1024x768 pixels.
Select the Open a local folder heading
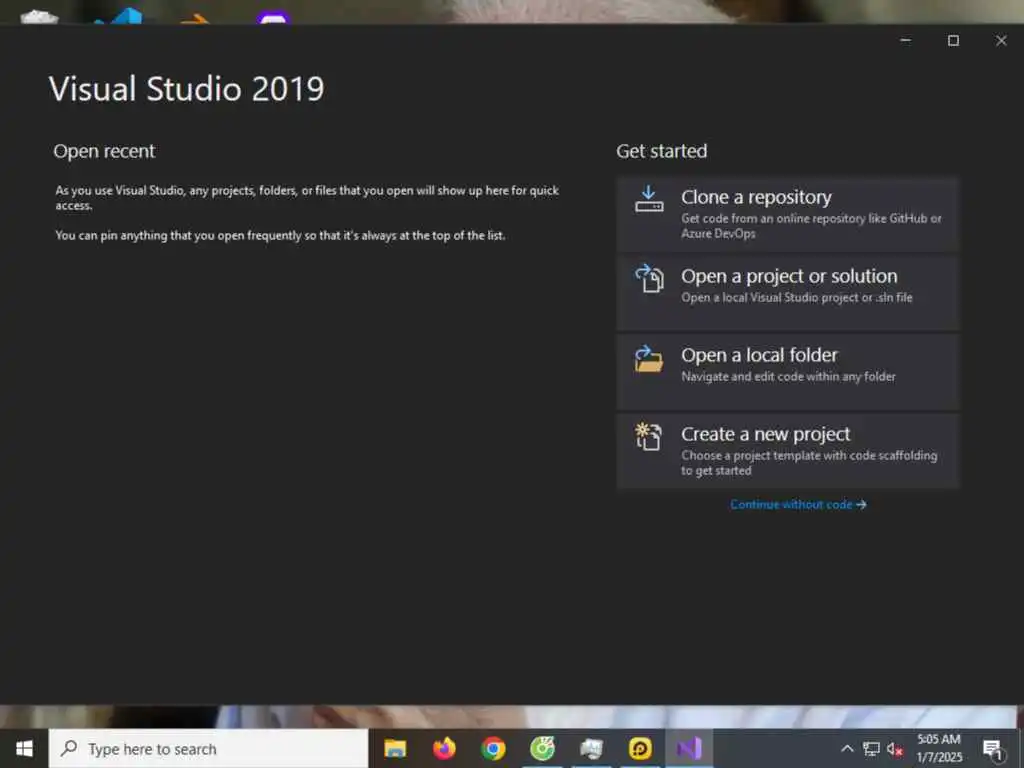pos(759,355)
